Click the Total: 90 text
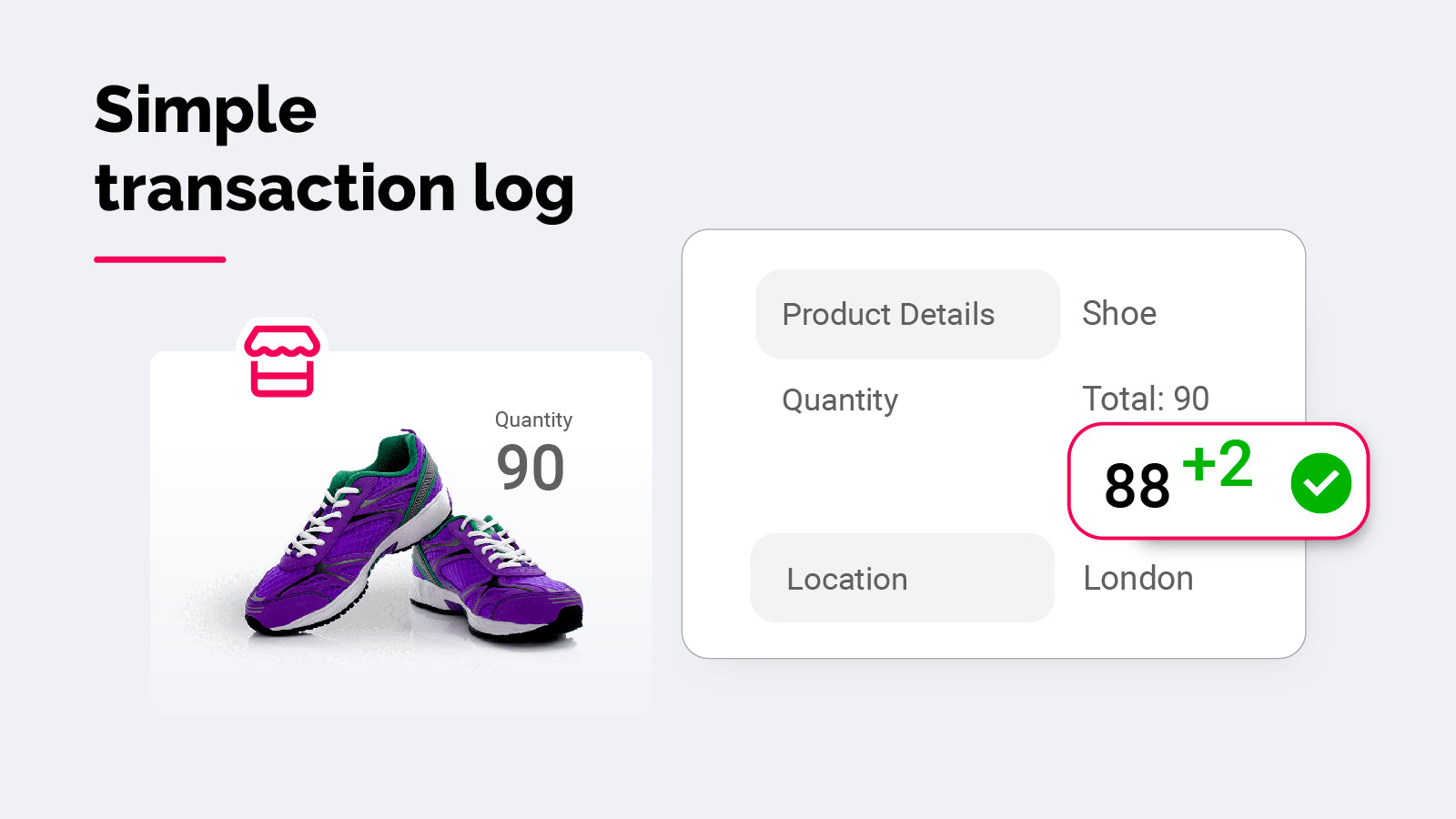The image size is (1456, 819). pyautogui.click(x=1145, y=399)
